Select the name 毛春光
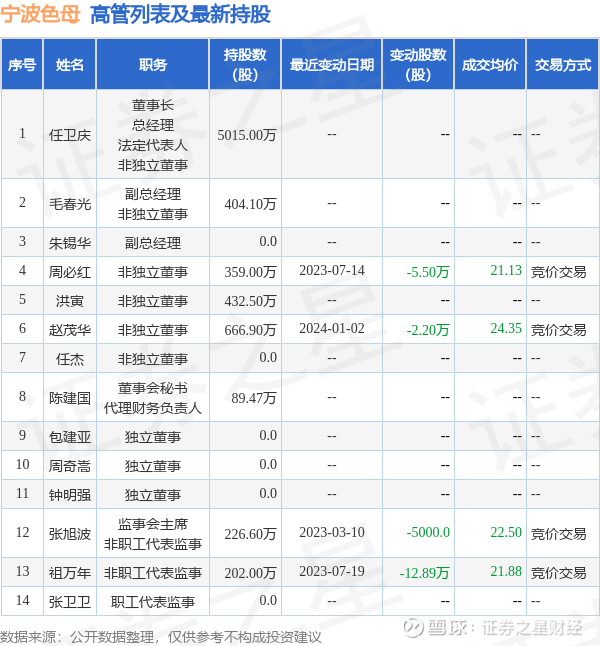Viewport: 600px width, 646px height. (70, 204)
